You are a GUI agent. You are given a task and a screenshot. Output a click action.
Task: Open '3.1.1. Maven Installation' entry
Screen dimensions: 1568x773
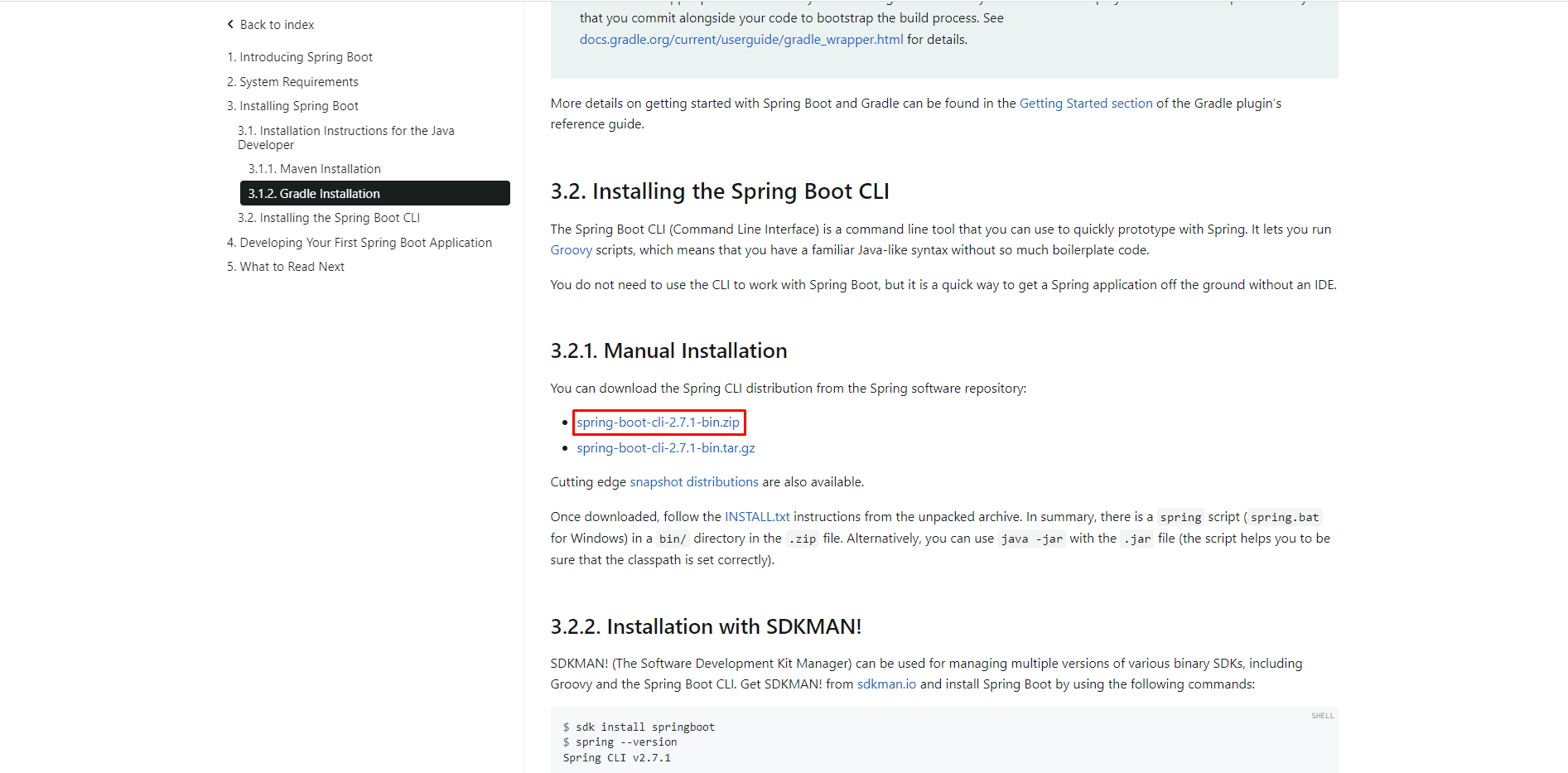point(315,169)
